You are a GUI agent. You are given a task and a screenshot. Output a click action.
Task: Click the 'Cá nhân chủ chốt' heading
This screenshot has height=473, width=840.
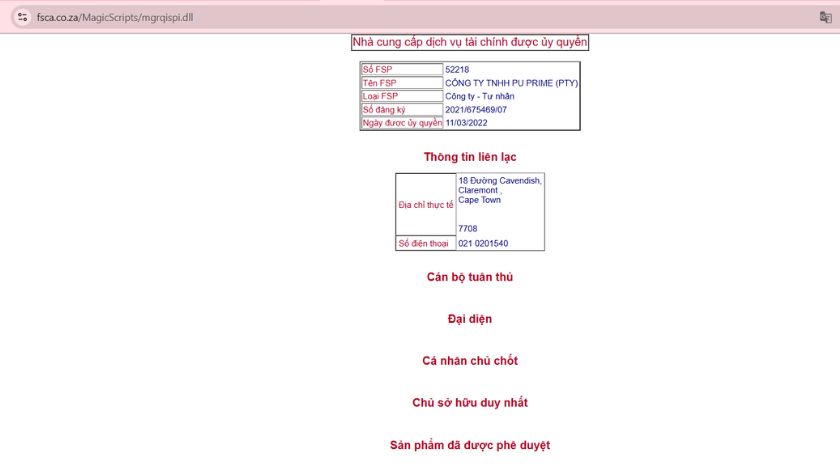[470, 361]
